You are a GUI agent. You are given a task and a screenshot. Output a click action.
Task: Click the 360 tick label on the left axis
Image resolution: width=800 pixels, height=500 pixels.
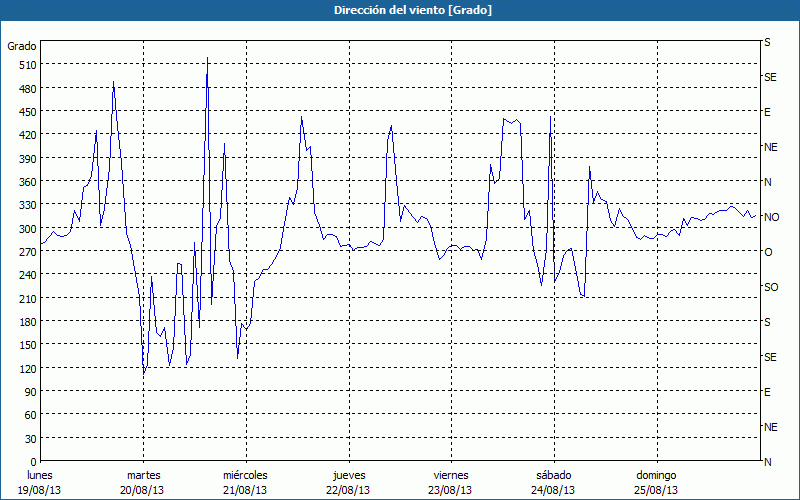click(x=26, y=182)
